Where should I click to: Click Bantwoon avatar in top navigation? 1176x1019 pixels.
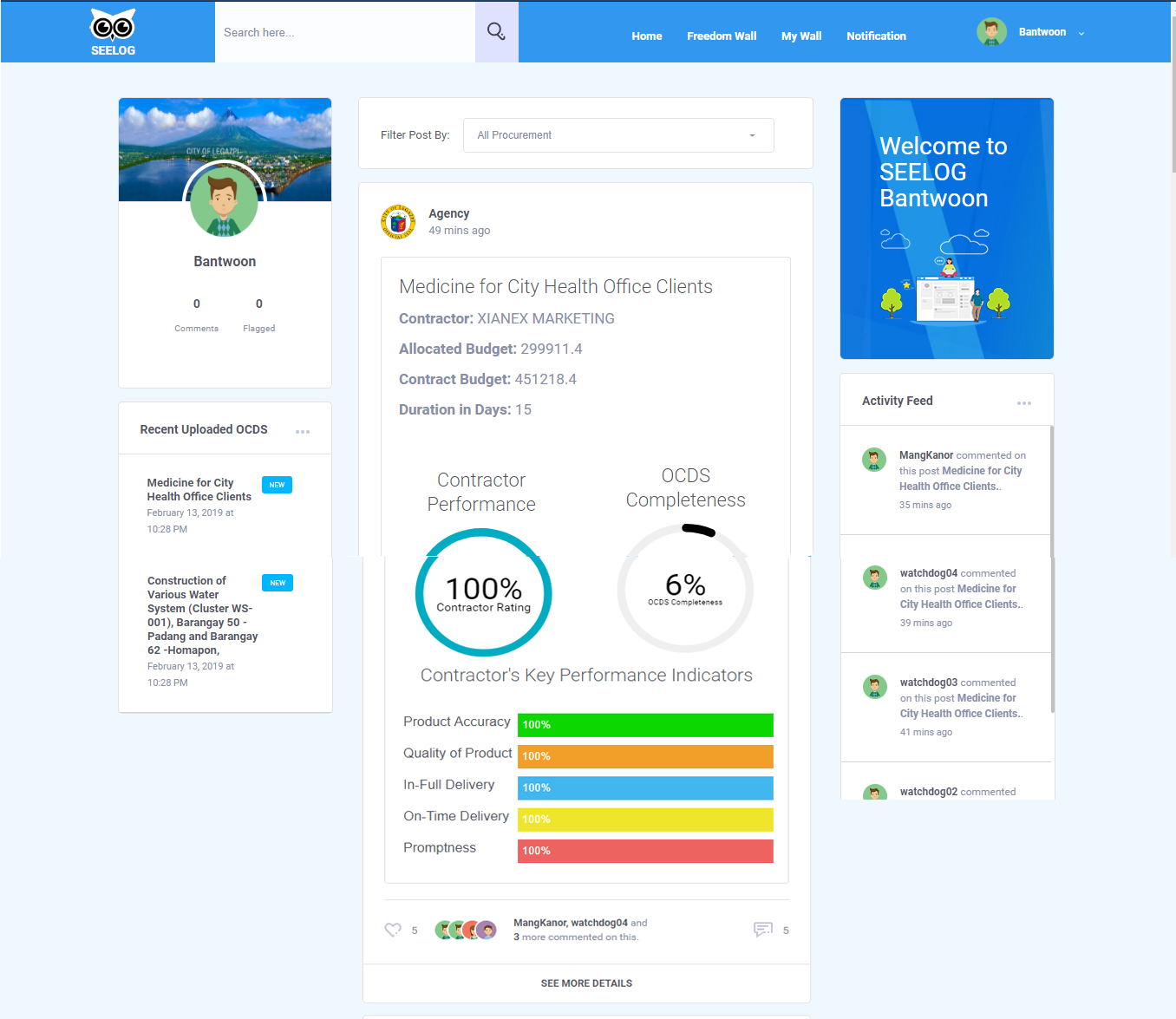[x=991, y=32]
